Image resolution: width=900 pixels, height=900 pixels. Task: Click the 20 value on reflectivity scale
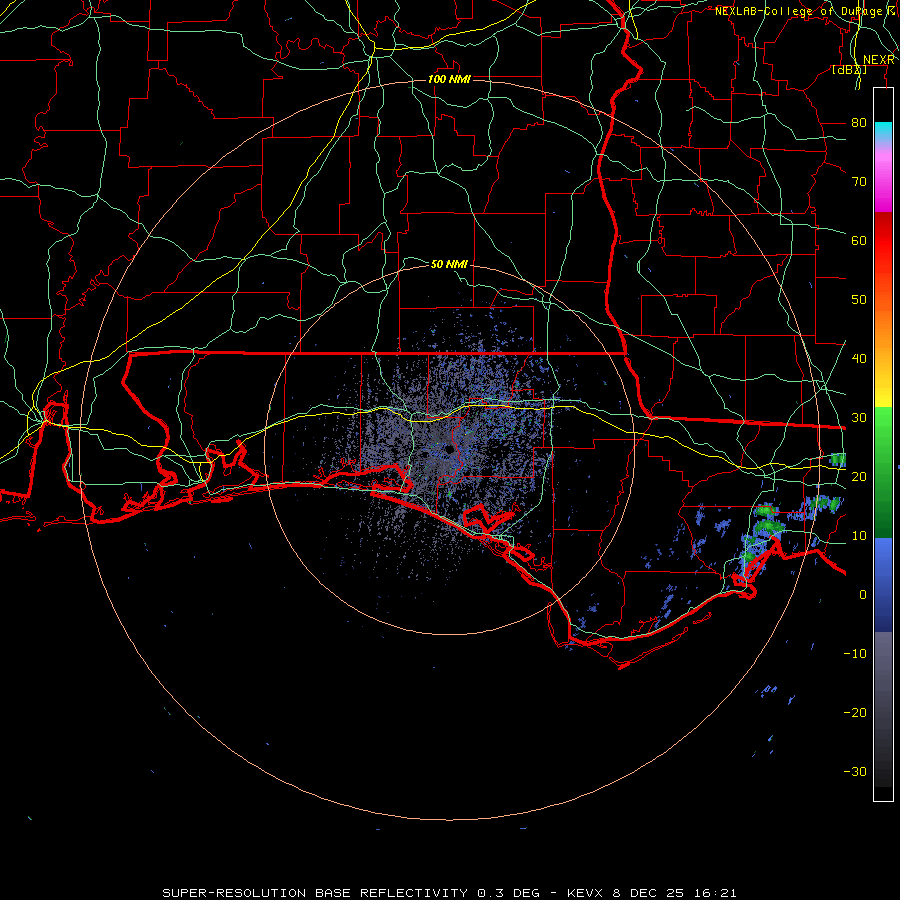click(859, 476)
